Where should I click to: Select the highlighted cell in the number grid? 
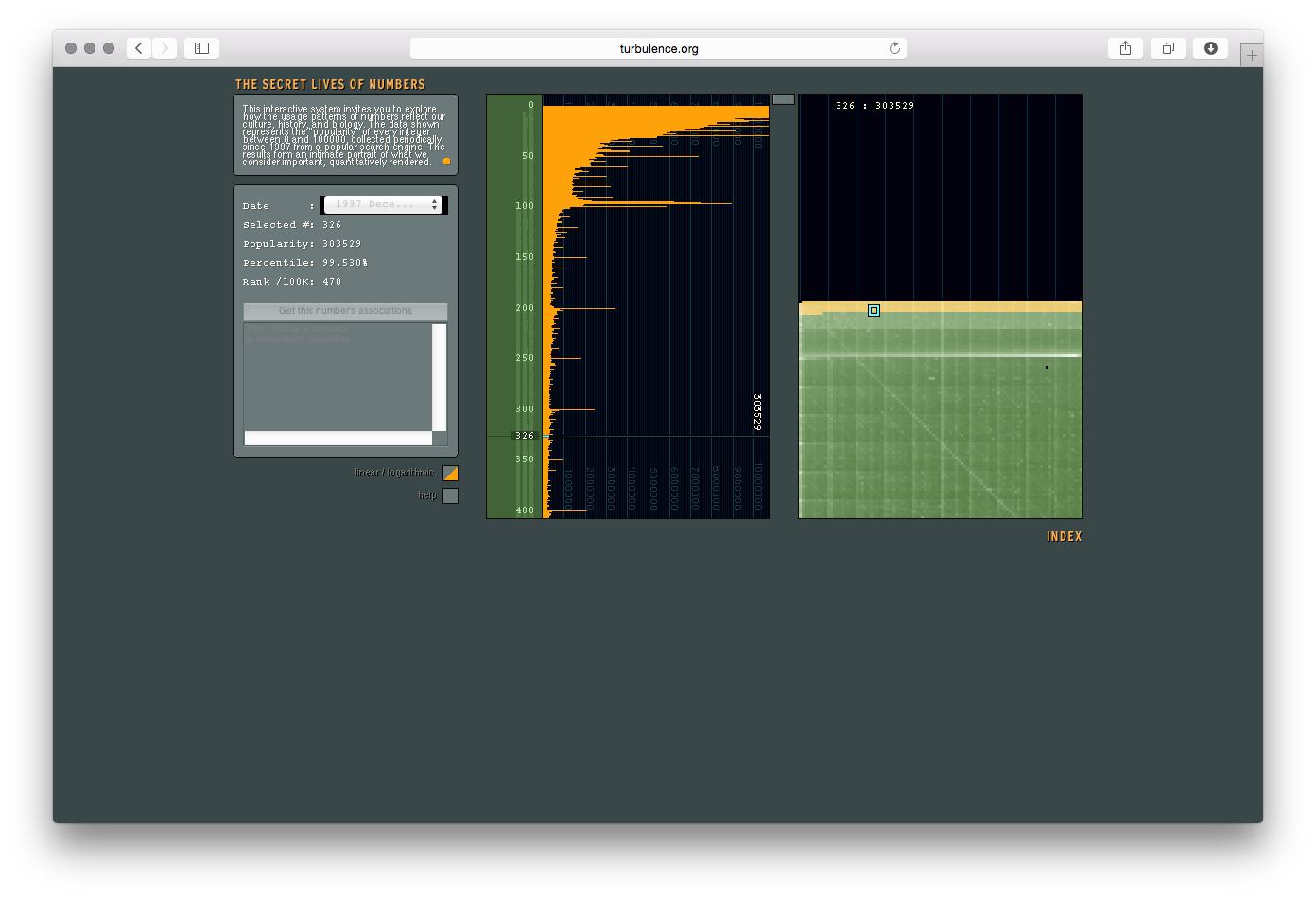click(x=874, y=310)
